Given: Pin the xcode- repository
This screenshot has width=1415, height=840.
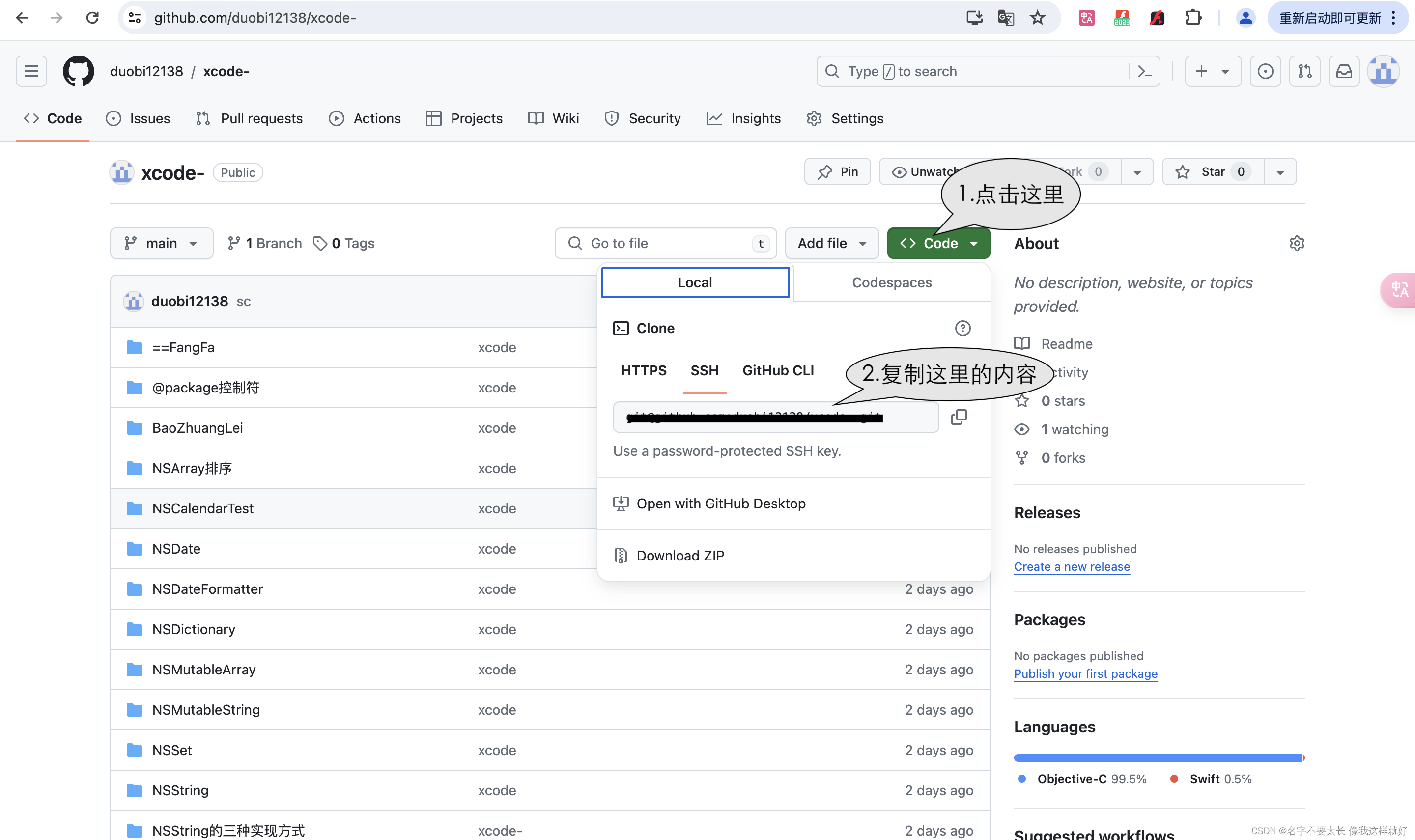Looking at the screenshot, I should [837, 171].
